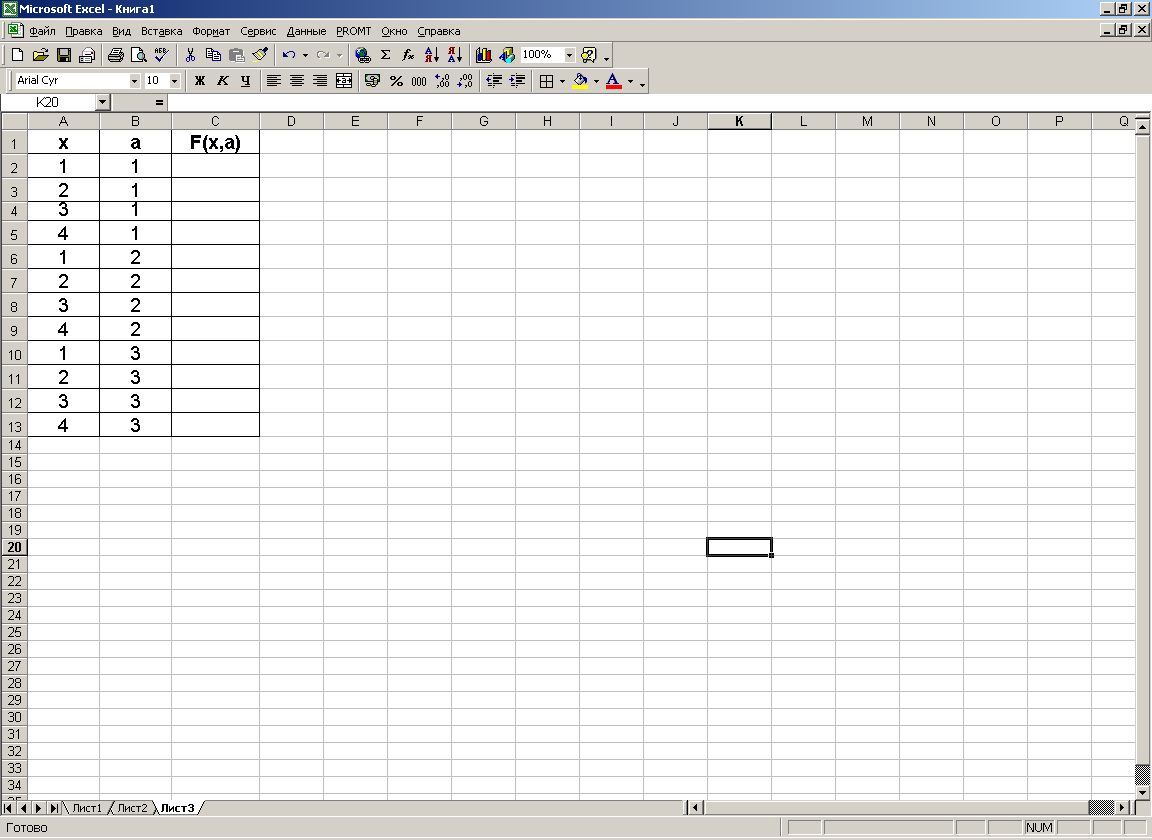Screen dimensions: 1152x840
Task: Expand the font color dropdown arrow
Action: point(630,81)
